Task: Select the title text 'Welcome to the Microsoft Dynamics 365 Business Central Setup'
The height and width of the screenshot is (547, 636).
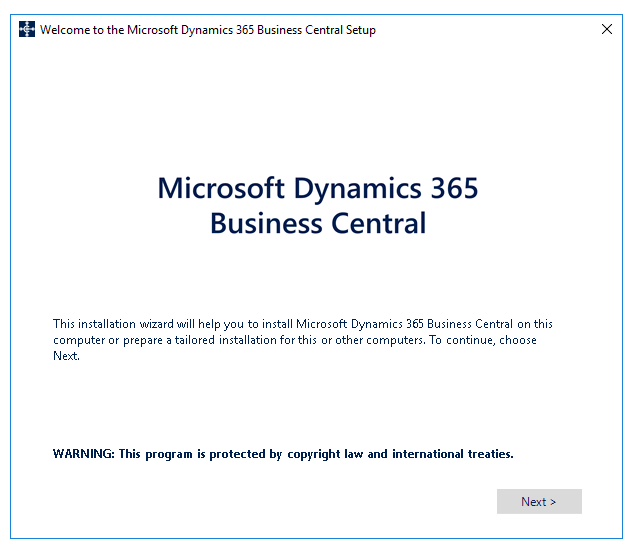Action: 208,30
